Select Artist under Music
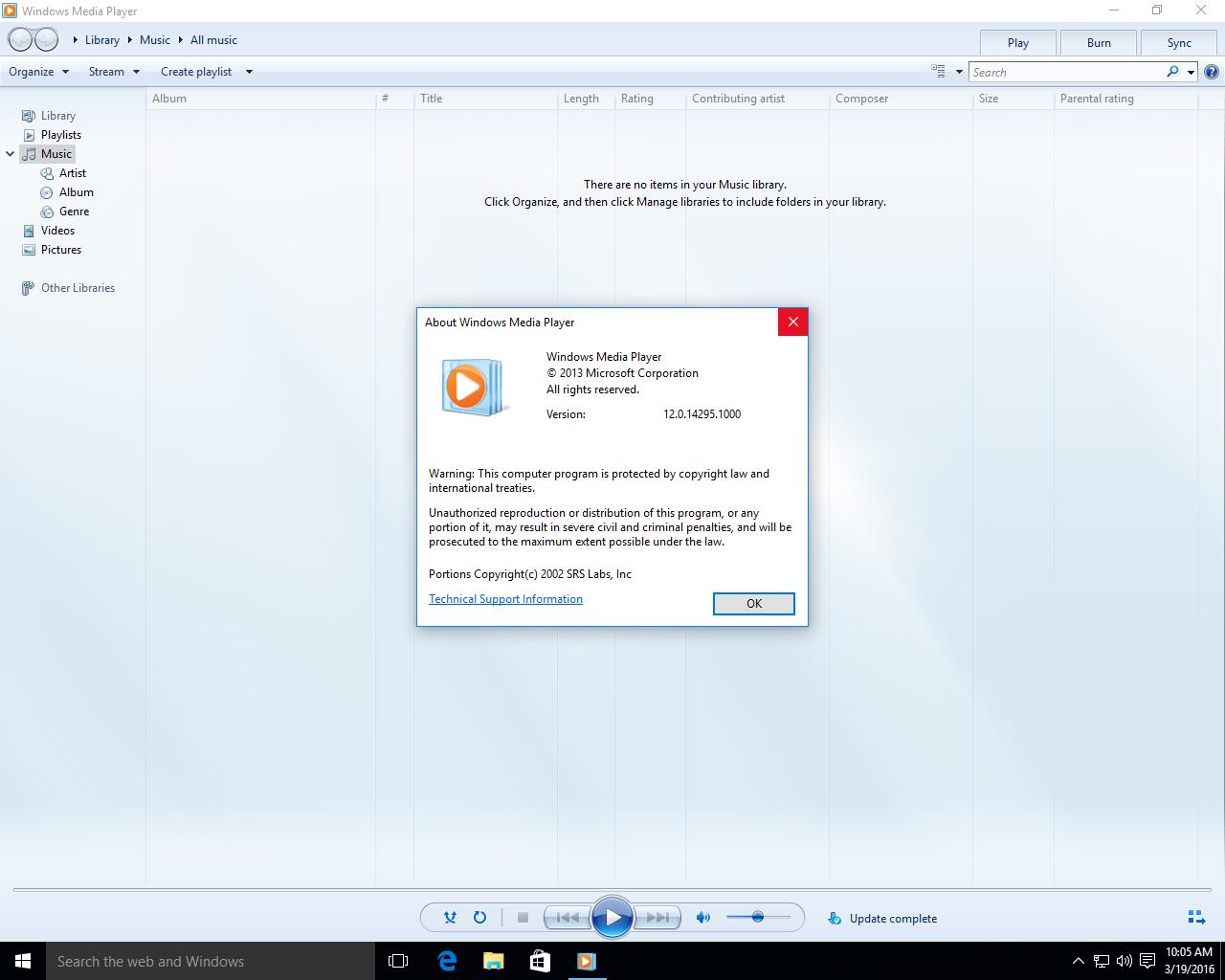Viewport: 1225px width, 980px height. pyautogui.click(x=72, y=172)
